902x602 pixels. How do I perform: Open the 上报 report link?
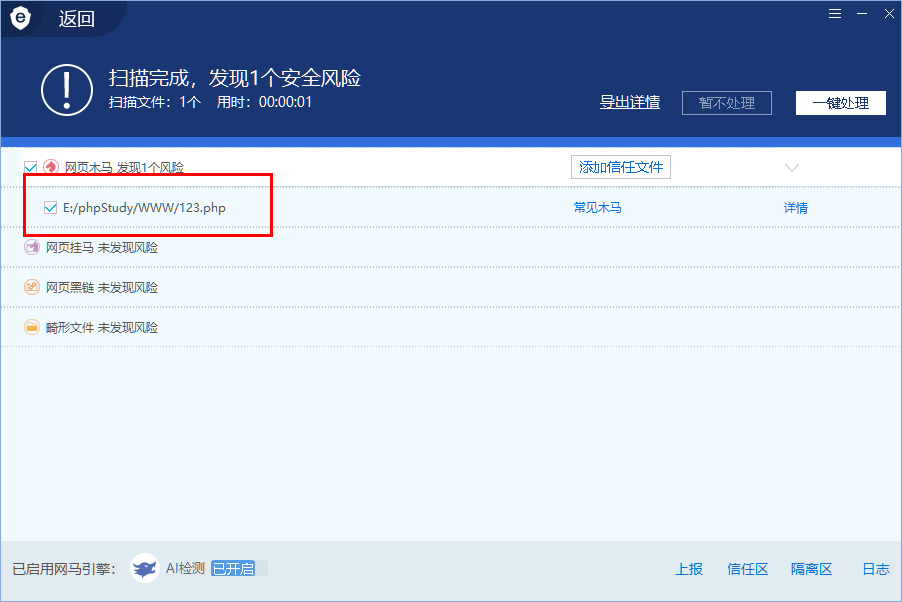coord(689,569)
